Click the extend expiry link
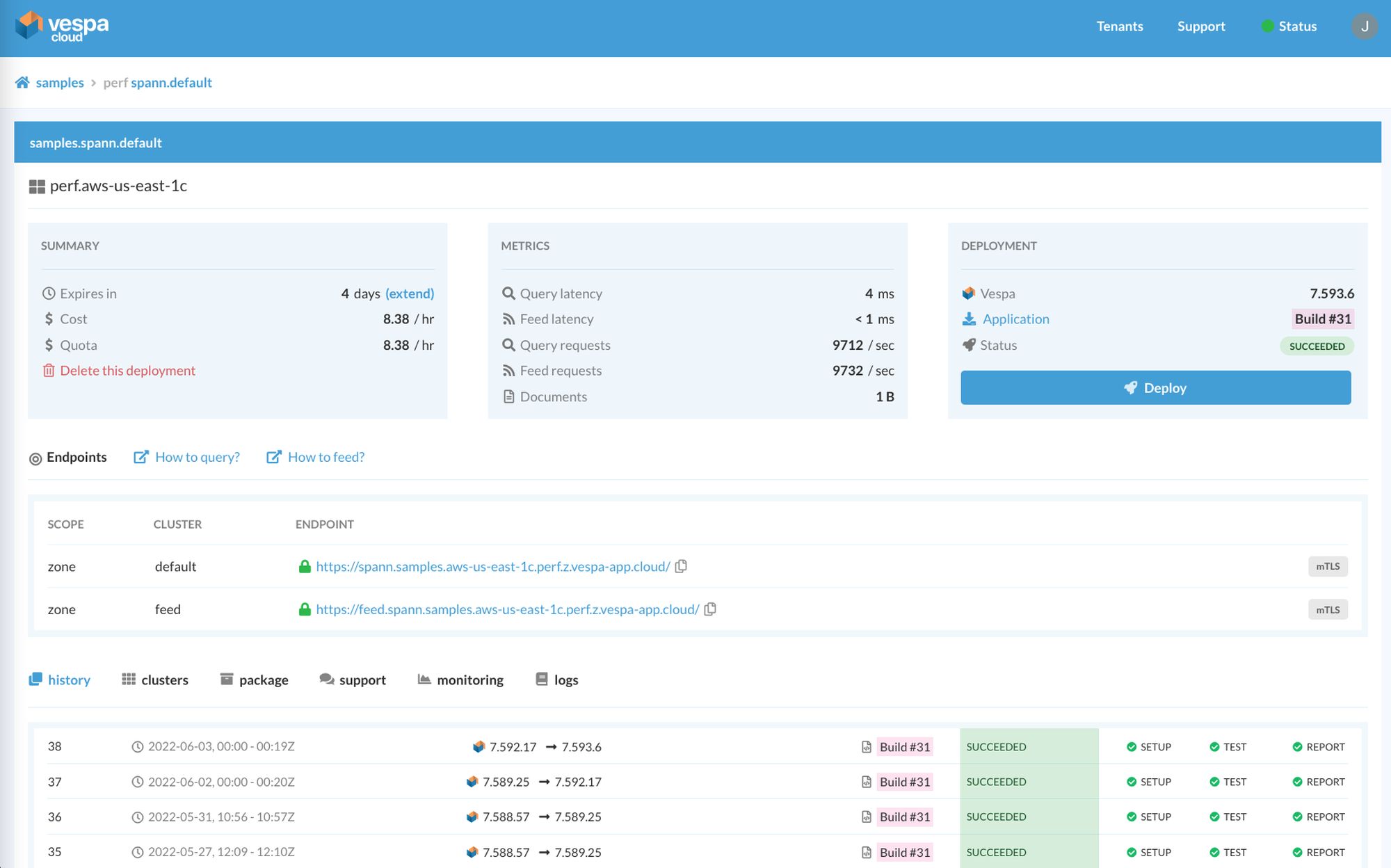The height and width of the screenshot is (868, 1391). coord(410,294)
